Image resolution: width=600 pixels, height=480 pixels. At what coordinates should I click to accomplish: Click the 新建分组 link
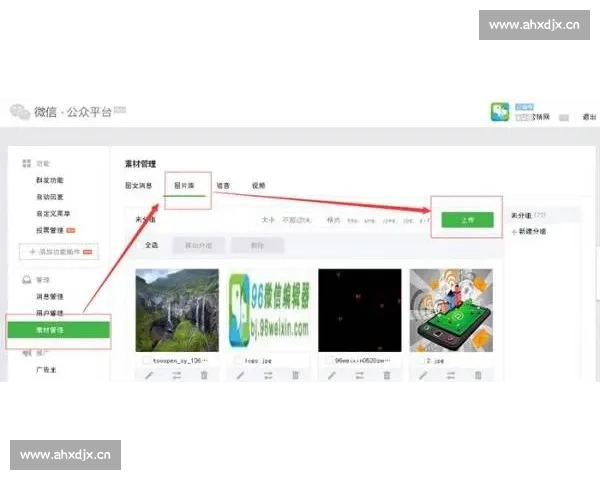click(529, 232)
